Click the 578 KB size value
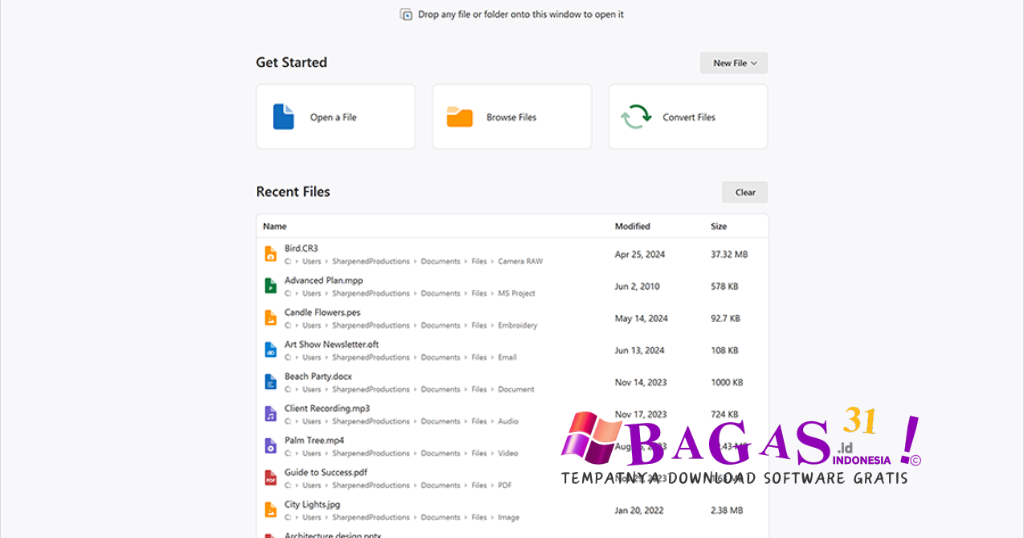The width and height of the screenshot is (1024, 538). (x=724, y=287)
